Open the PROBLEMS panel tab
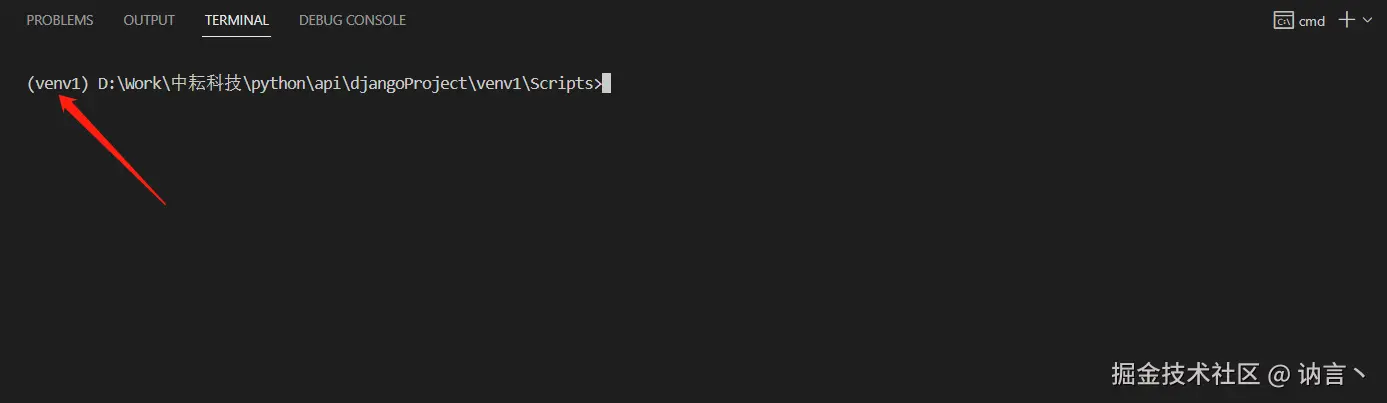 coord(60,20)
